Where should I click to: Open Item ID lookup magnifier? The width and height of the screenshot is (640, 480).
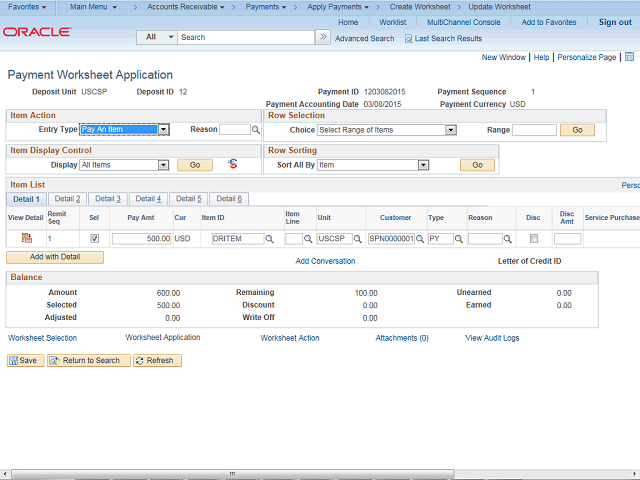[x=270, y=239]
